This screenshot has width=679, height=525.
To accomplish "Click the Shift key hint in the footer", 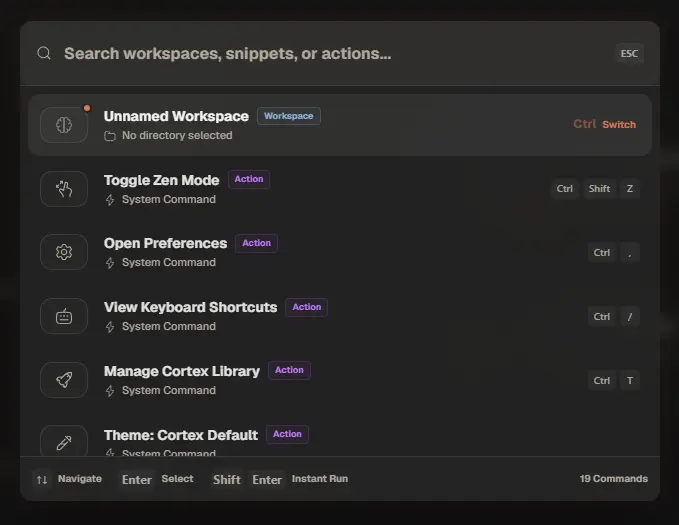I will 226,480.
